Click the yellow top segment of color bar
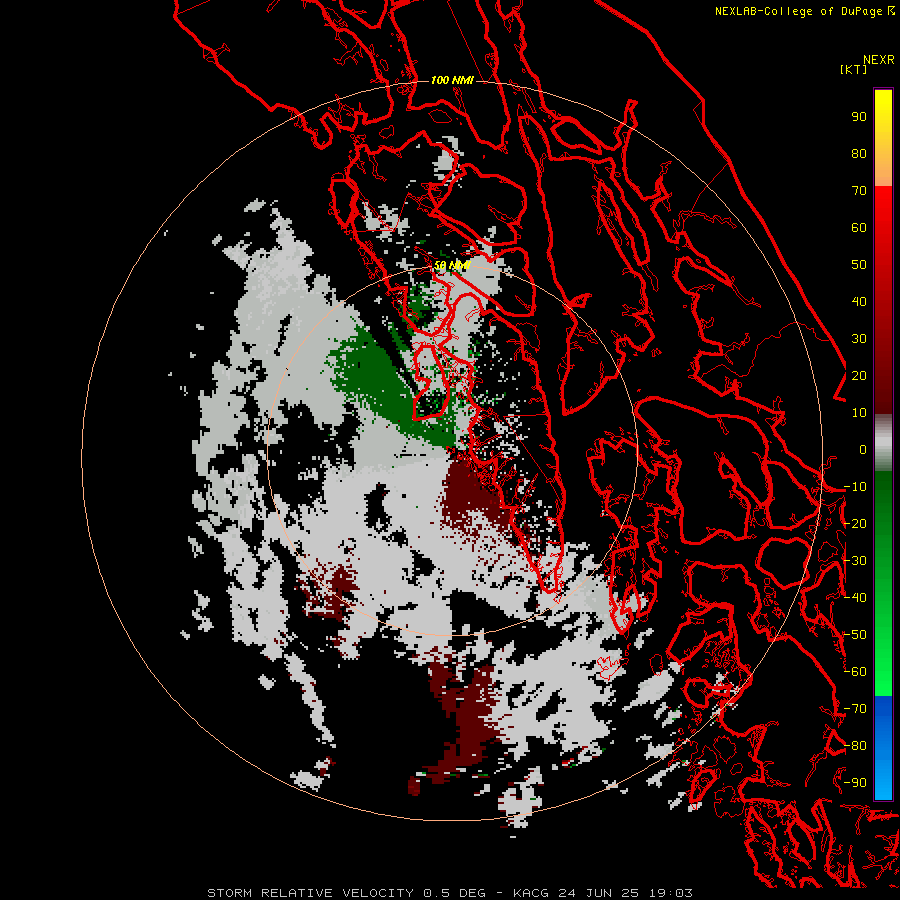Viewport: 900px width, 900px height. 883,138
